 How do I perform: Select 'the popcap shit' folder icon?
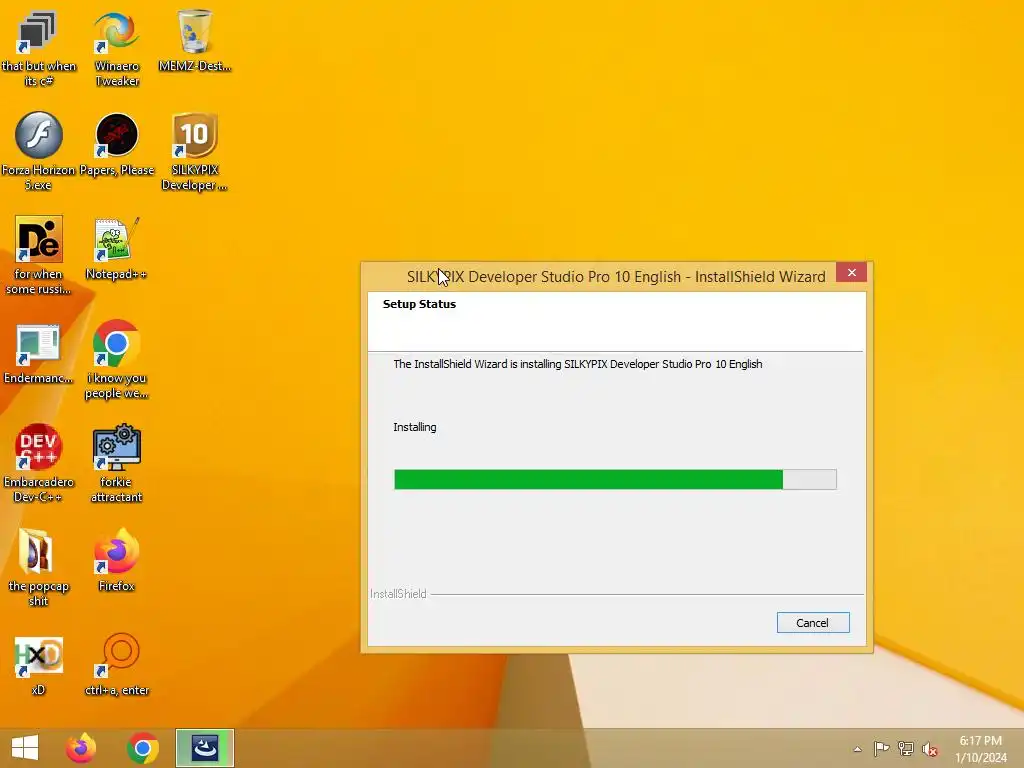[x=38, y=567]
